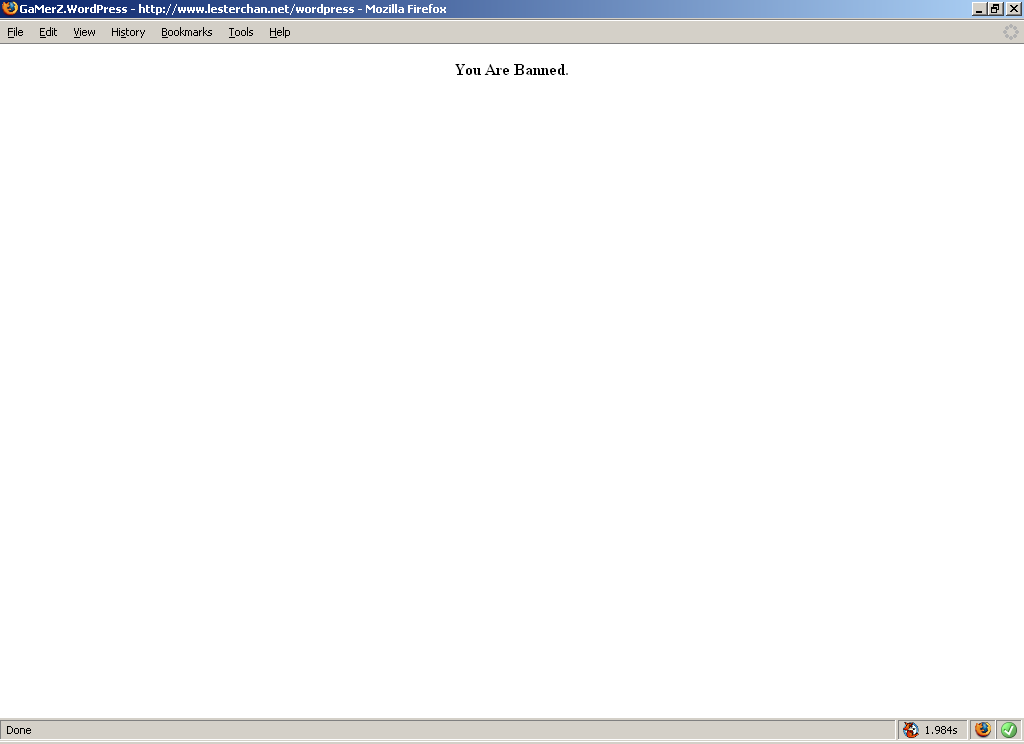Image resolution: width=1024 pixels, height=744 pixels.
Task: Click the green checkmark status bar icon
Action: 1009,730
